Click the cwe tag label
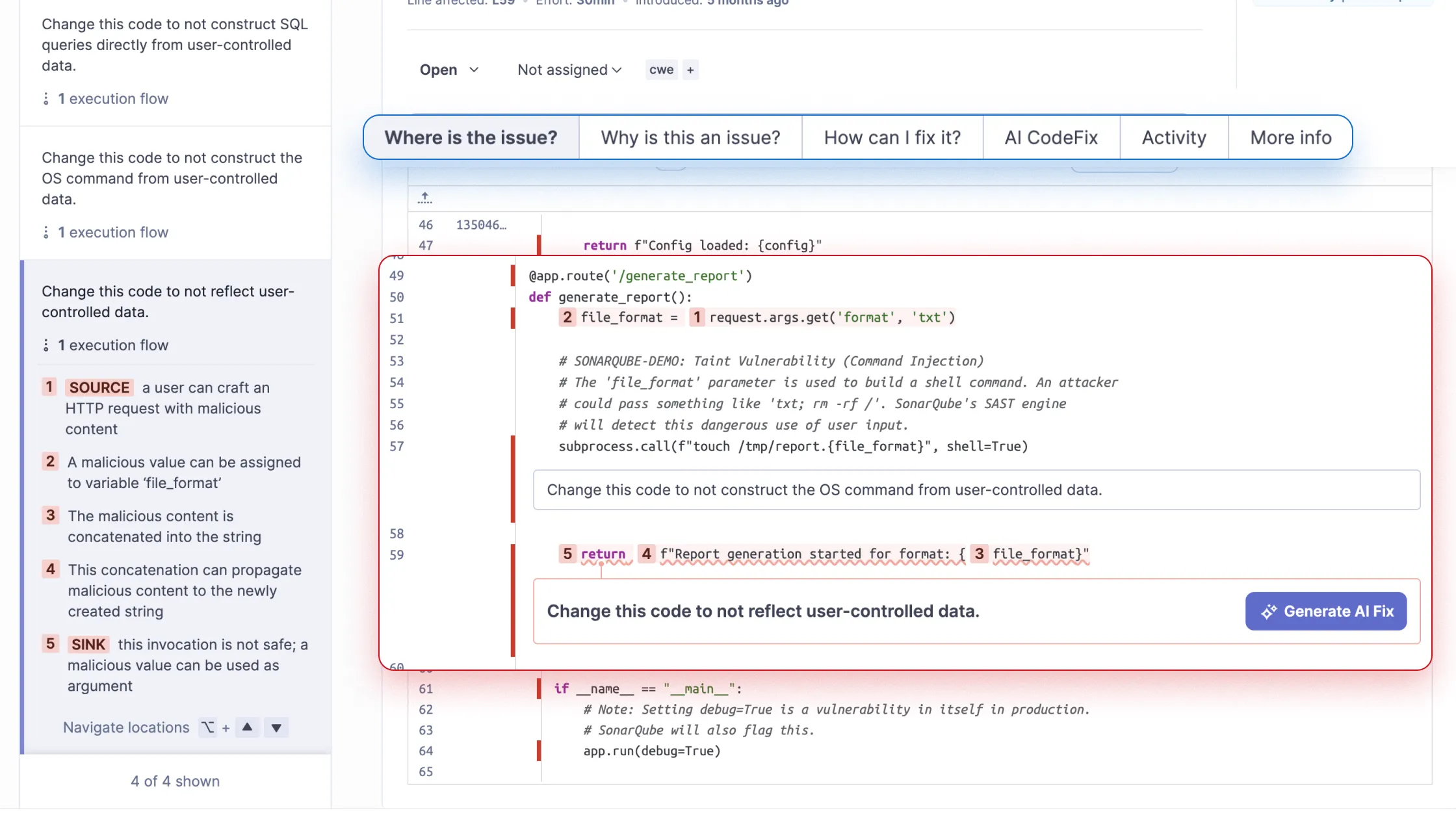Image resolution: width=1456 pixels, height=819 pixels. pos(661,70)
